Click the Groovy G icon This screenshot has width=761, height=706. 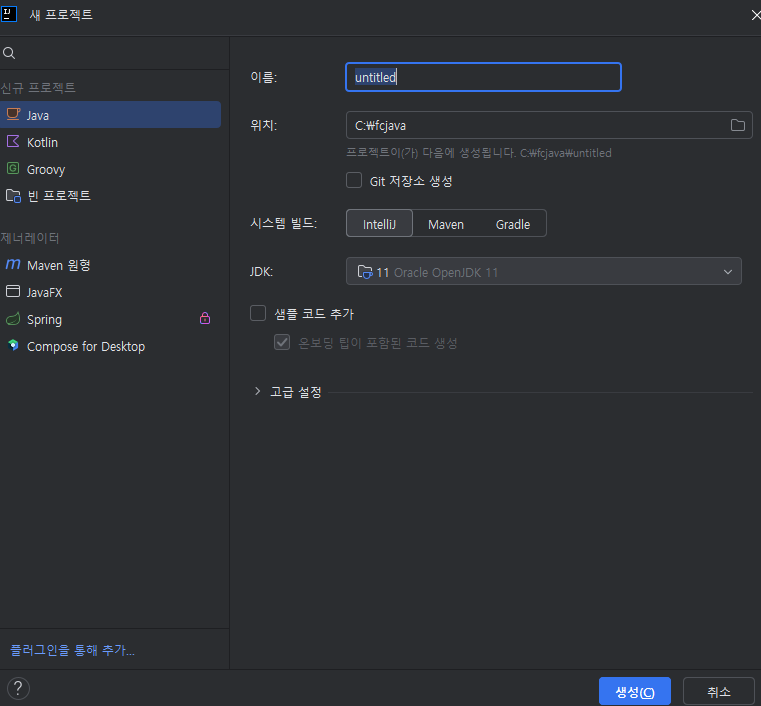tap(13, 168)
